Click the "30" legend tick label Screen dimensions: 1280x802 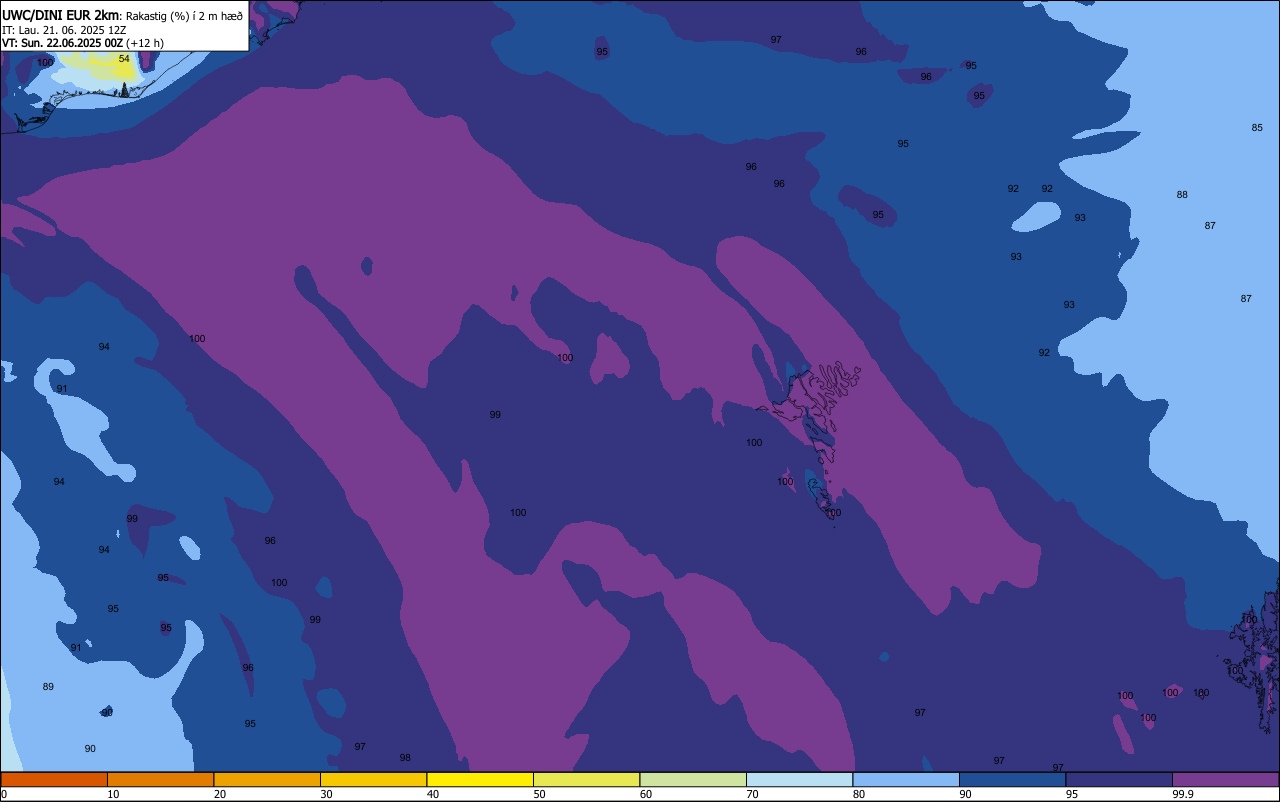click(326, 794)
